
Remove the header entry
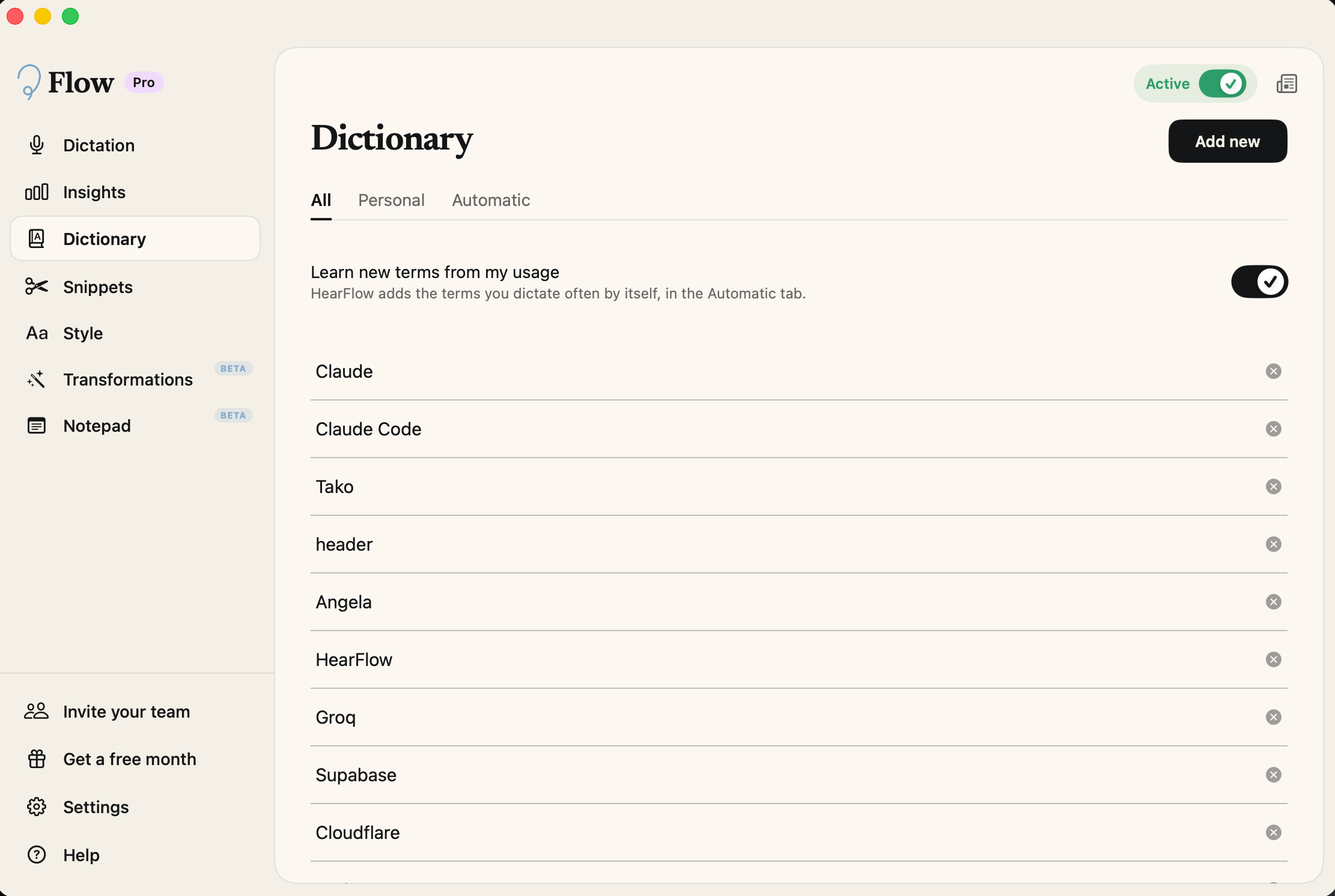[x=1274, y=544]
